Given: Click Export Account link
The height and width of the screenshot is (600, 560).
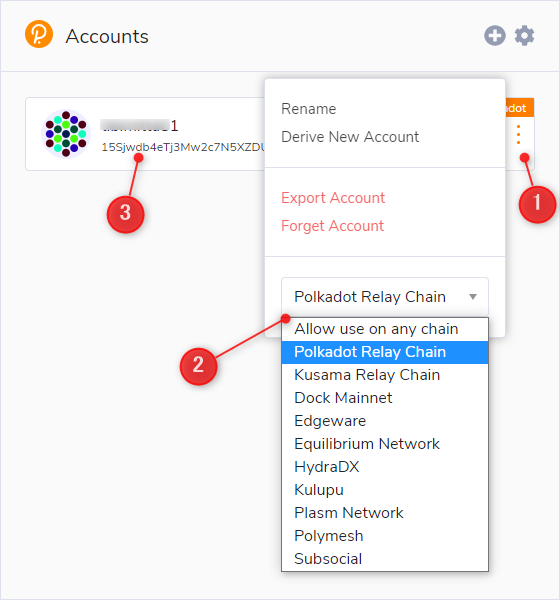Looking at the screenshot, I should (x=333, y=198).
